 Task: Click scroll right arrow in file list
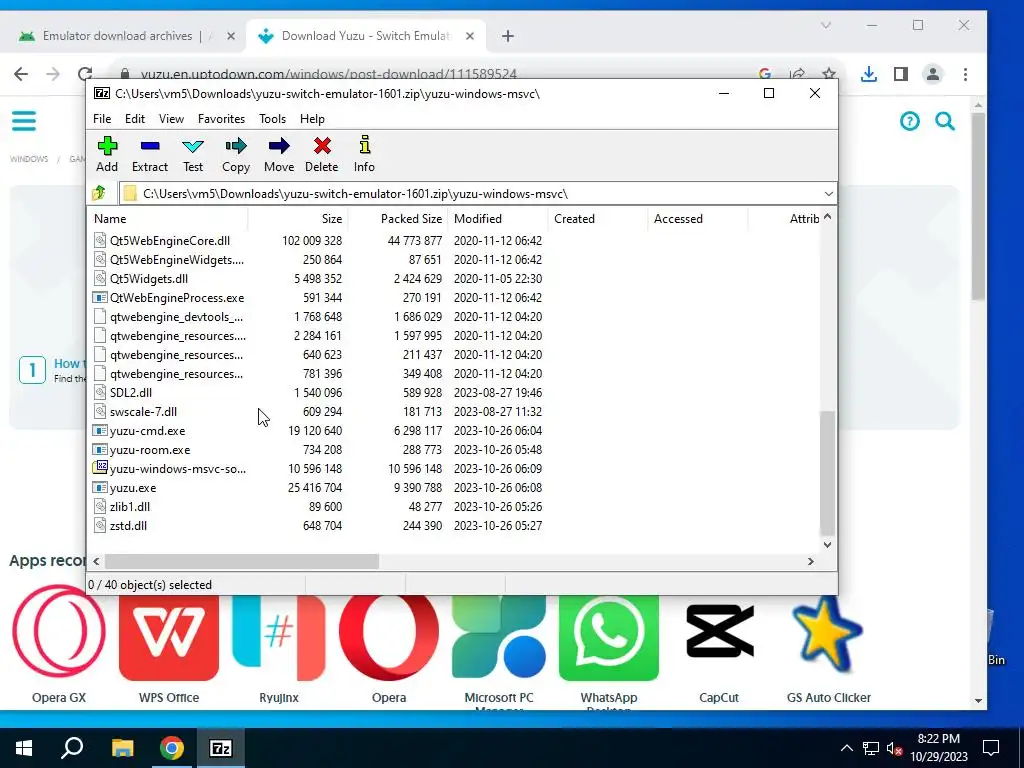click(x=810, y=561)
